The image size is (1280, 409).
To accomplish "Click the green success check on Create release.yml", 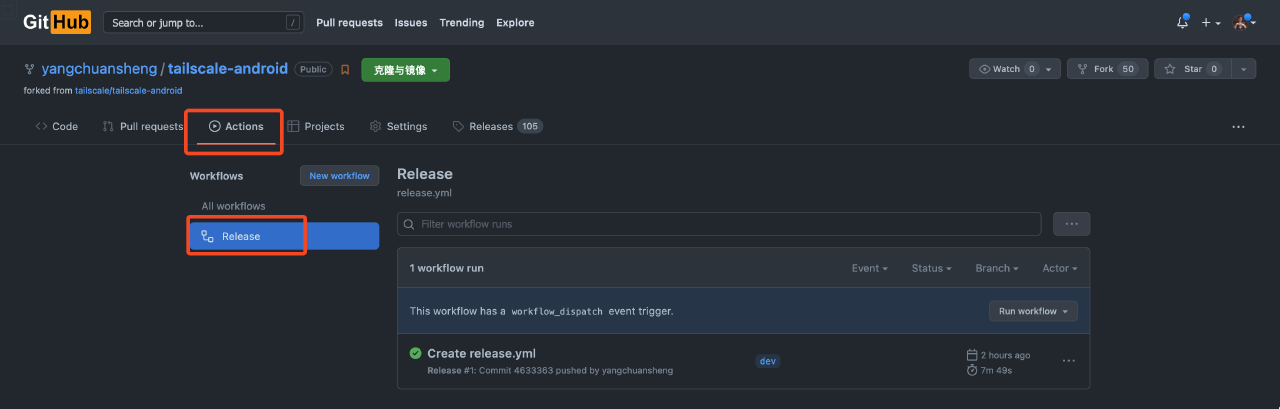I will coord(415,353).
